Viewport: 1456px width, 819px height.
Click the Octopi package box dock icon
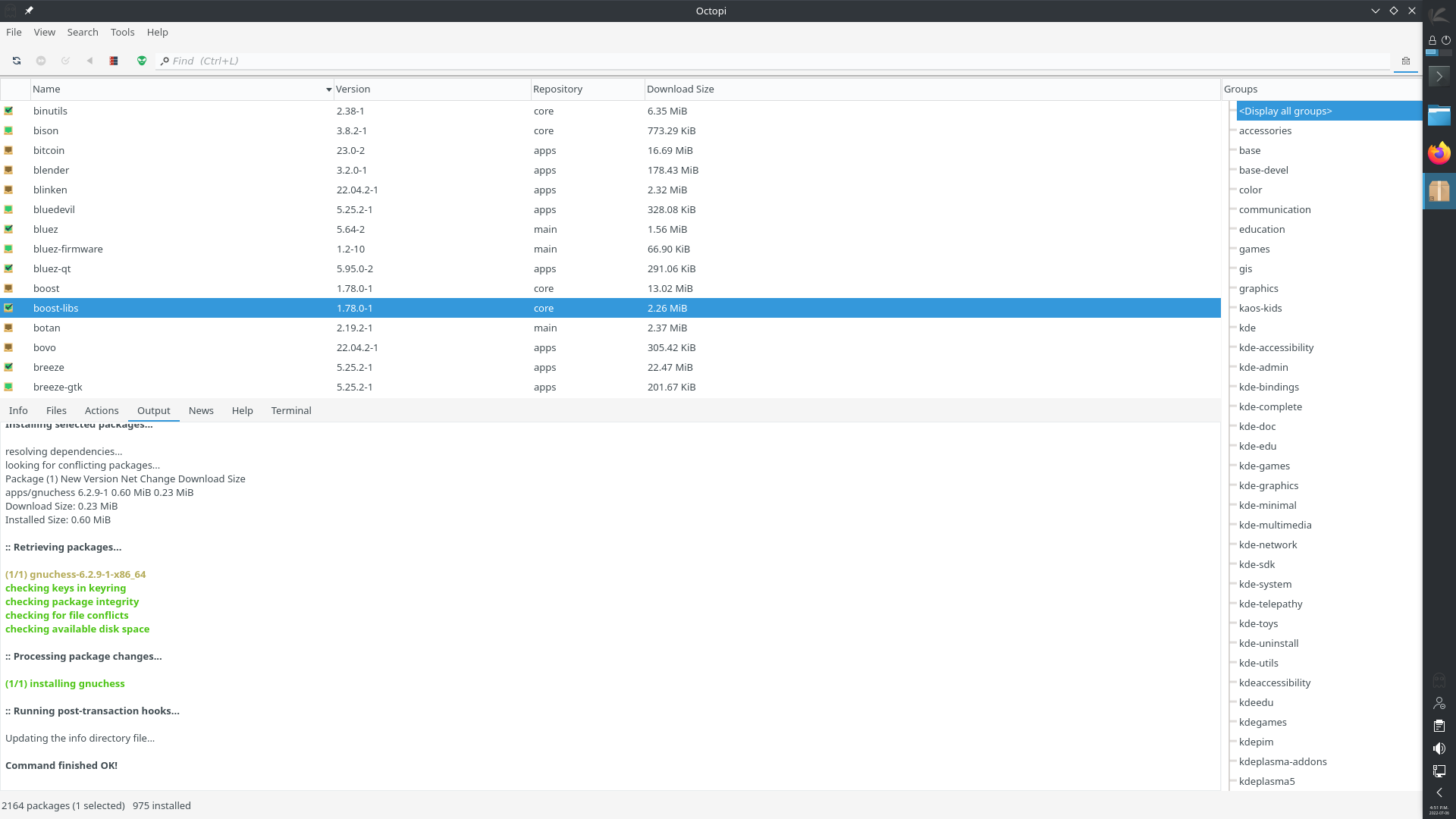tap(1439, 191)
